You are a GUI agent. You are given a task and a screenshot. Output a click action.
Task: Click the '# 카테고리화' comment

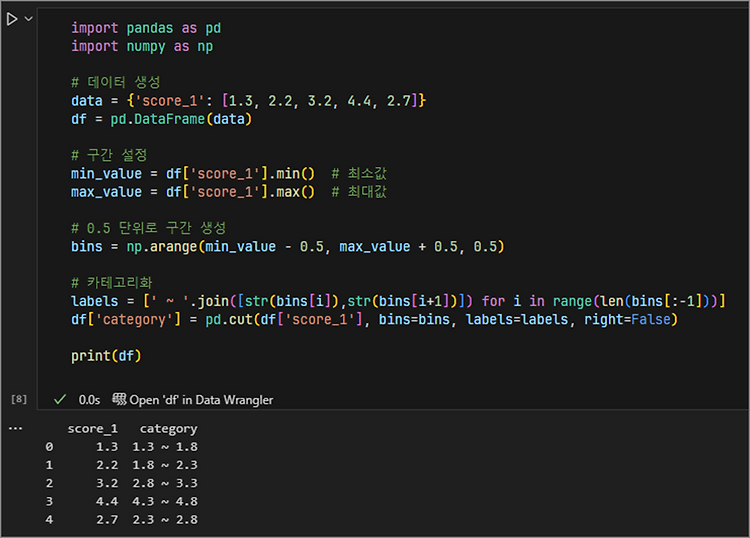111,283
